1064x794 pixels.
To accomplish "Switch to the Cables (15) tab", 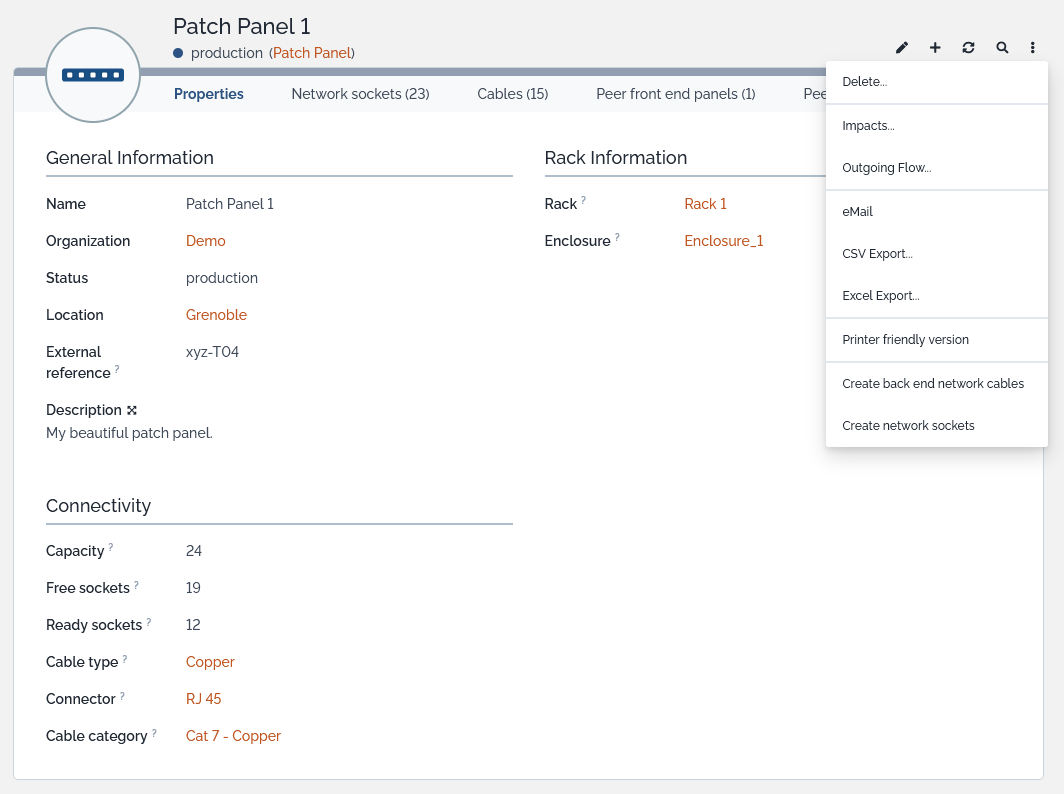I will [512, 94].
